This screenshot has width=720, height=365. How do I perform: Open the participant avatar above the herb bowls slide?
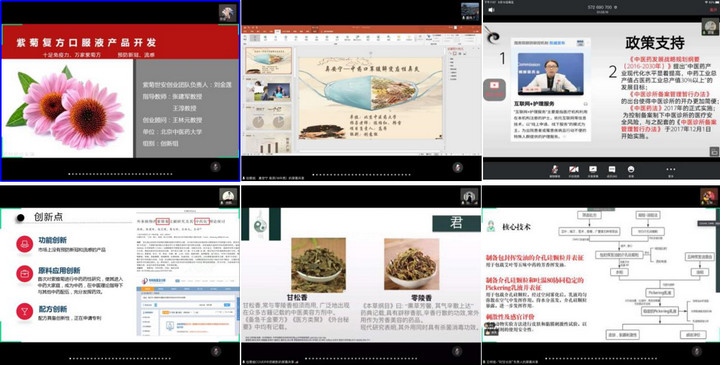click(469, 197)
